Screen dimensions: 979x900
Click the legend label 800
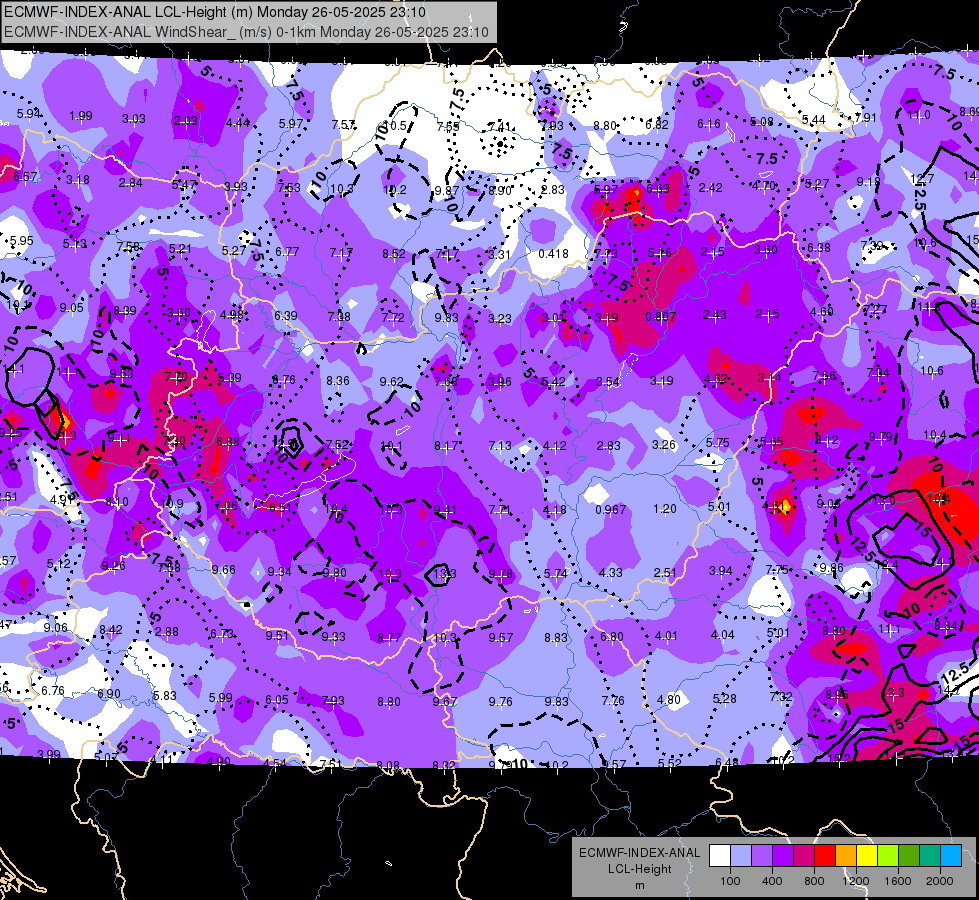814,881
